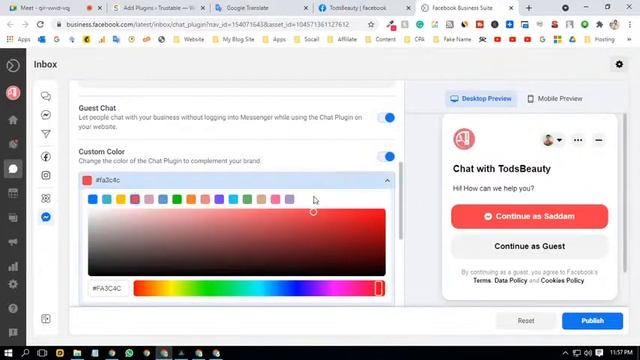Open the Inbox settings gear icon
640x360 pixels.
pos(619,64)
